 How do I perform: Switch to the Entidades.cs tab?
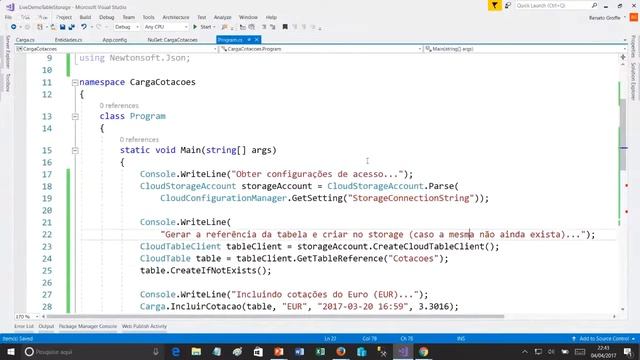coord(69,40)
